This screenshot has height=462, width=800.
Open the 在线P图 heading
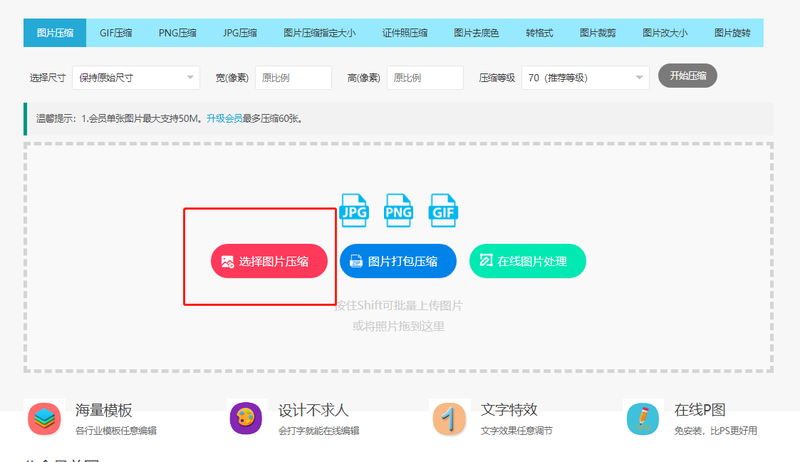(x=699, y=410)
